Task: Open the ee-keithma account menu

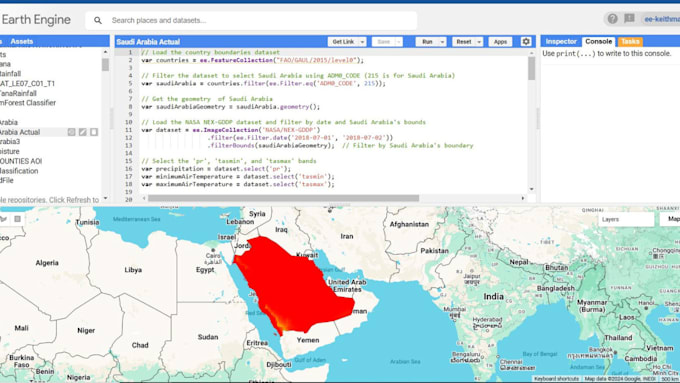Action: (661, 19)
